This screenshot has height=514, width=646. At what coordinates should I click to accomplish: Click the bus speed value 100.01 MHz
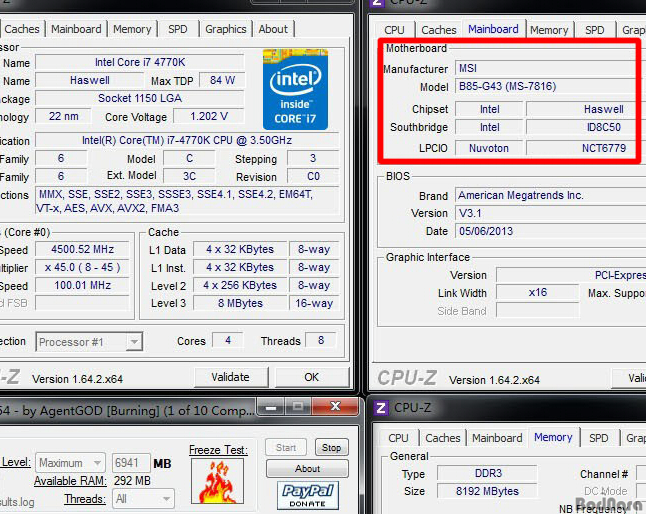click(x=82, y=285)
